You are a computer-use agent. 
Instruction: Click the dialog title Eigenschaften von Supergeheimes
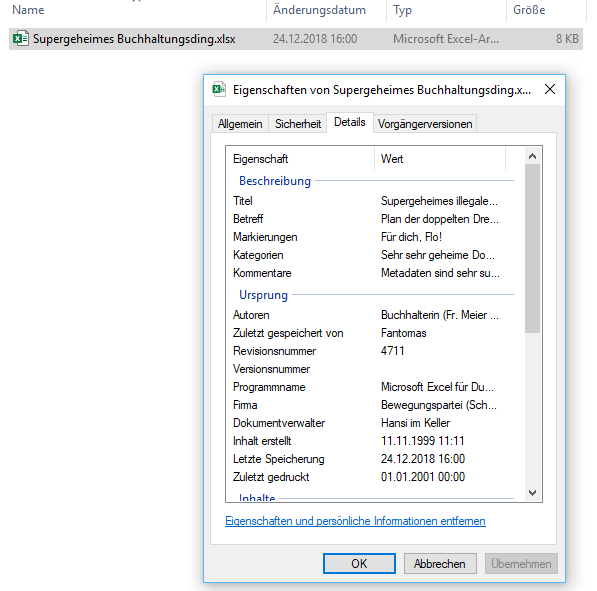pos(382,90)
